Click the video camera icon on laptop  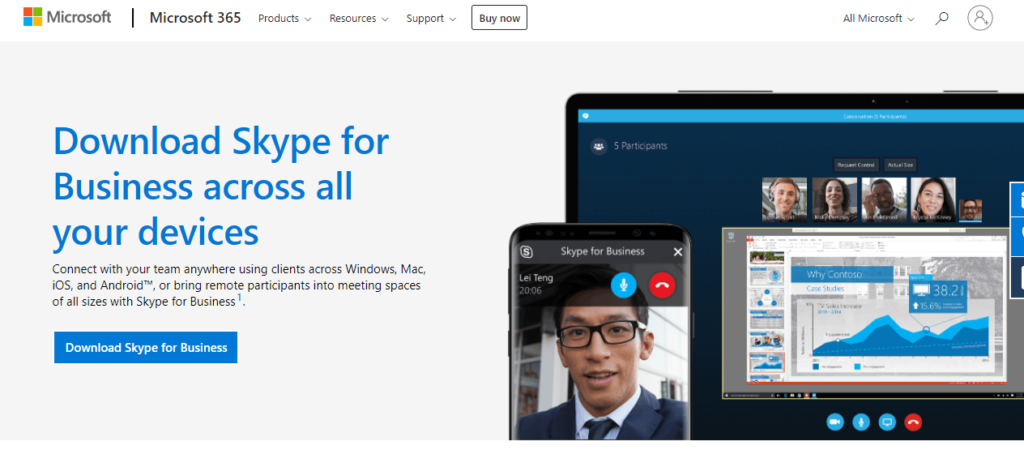[x=834, y=422]
